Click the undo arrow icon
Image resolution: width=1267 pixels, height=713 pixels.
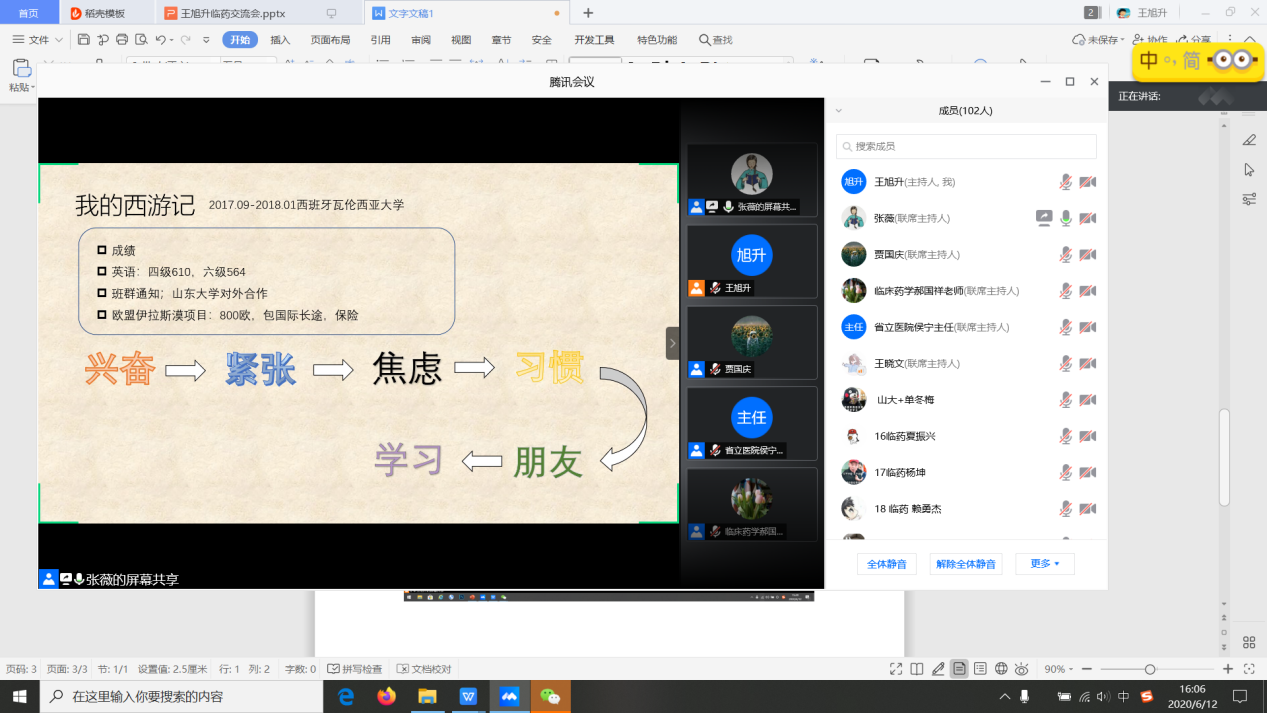click(x=160, y=40)
